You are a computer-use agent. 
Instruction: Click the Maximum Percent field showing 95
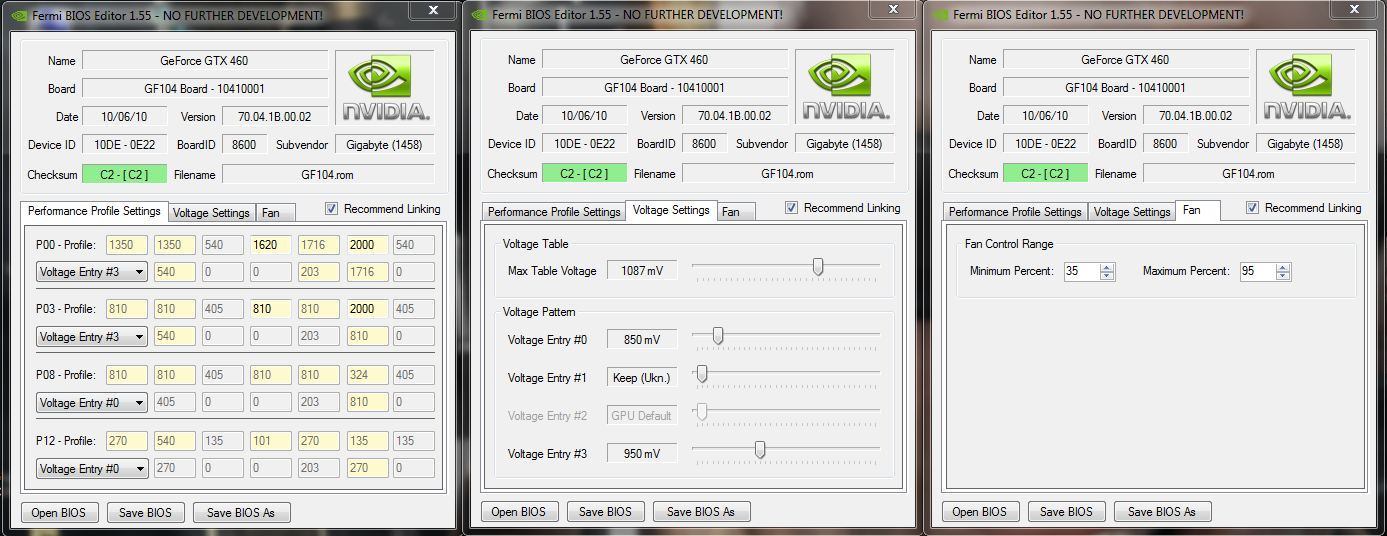[x=1257, y=272]
